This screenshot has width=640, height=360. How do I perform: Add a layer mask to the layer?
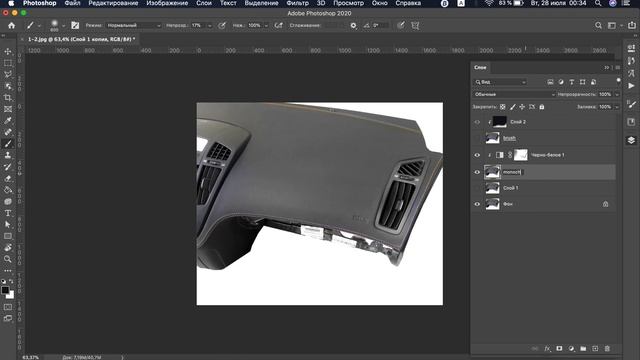[x=559, y=349]
